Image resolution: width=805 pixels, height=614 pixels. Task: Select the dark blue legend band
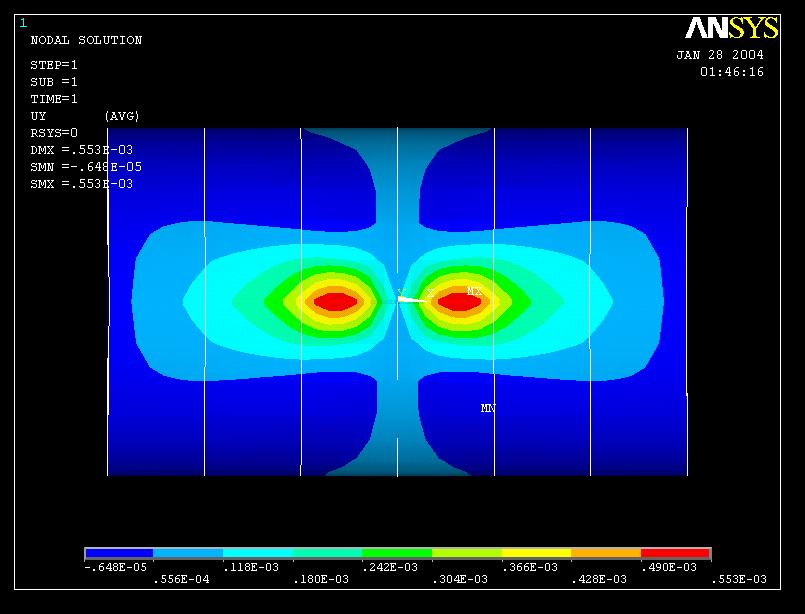click(119, 553)
